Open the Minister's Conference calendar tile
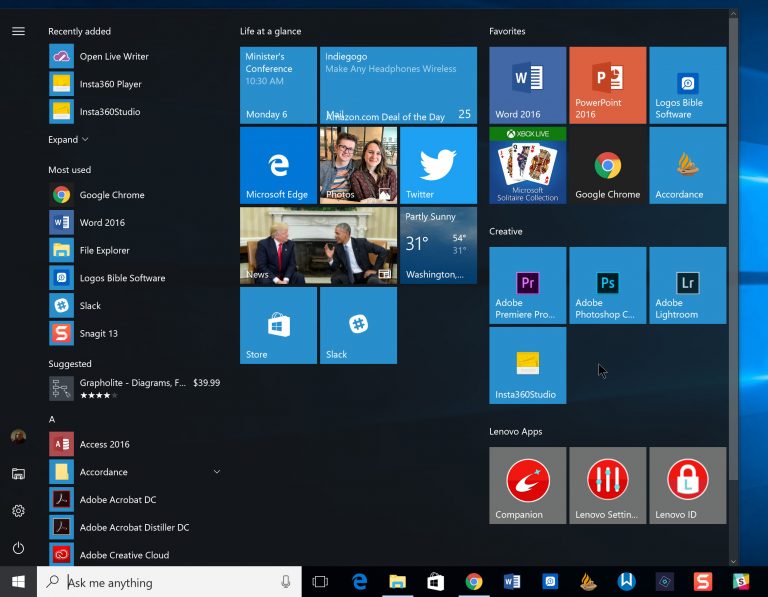 click(278, 85)
